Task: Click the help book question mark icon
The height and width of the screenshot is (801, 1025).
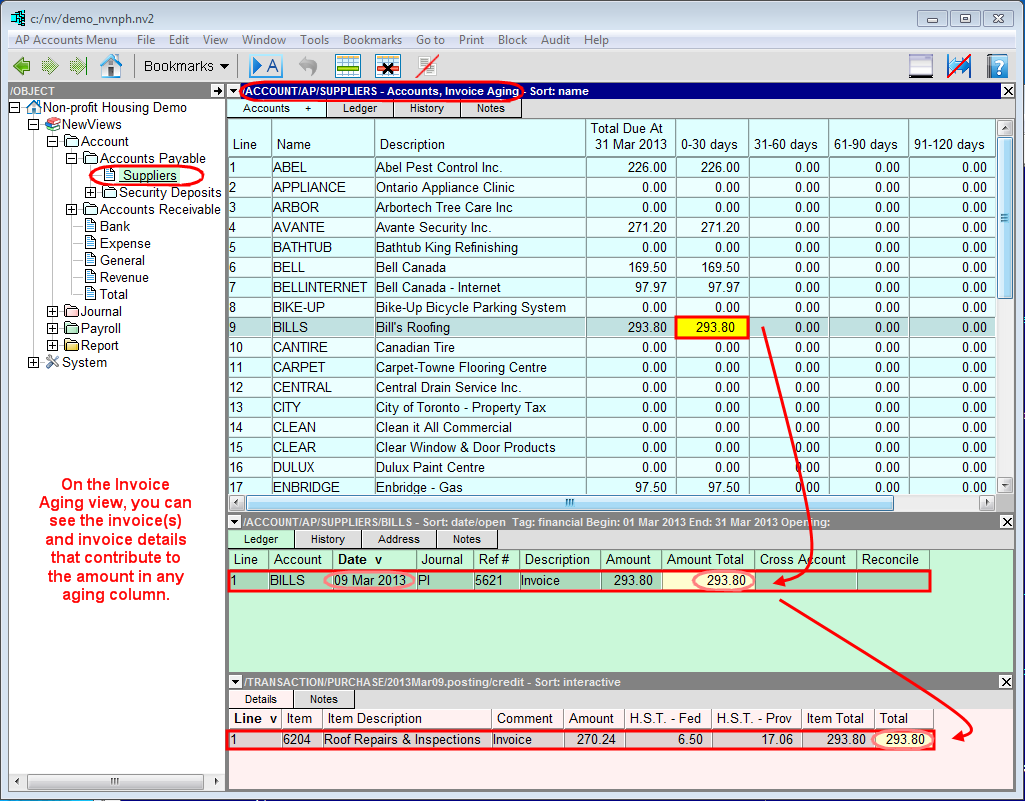Action: pos(996,66)
